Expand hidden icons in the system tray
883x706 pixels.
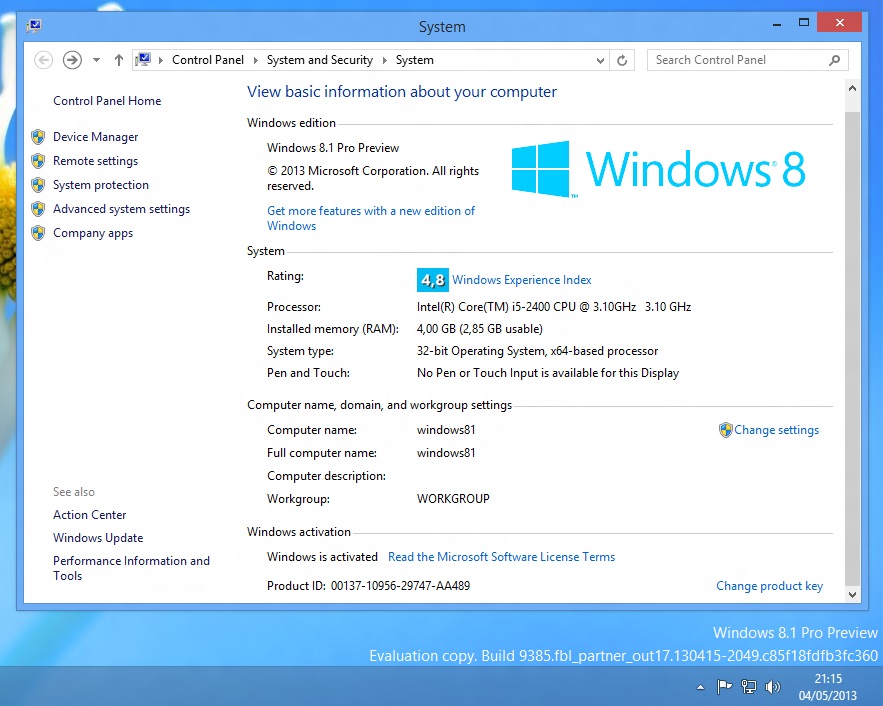pos(701,688)
